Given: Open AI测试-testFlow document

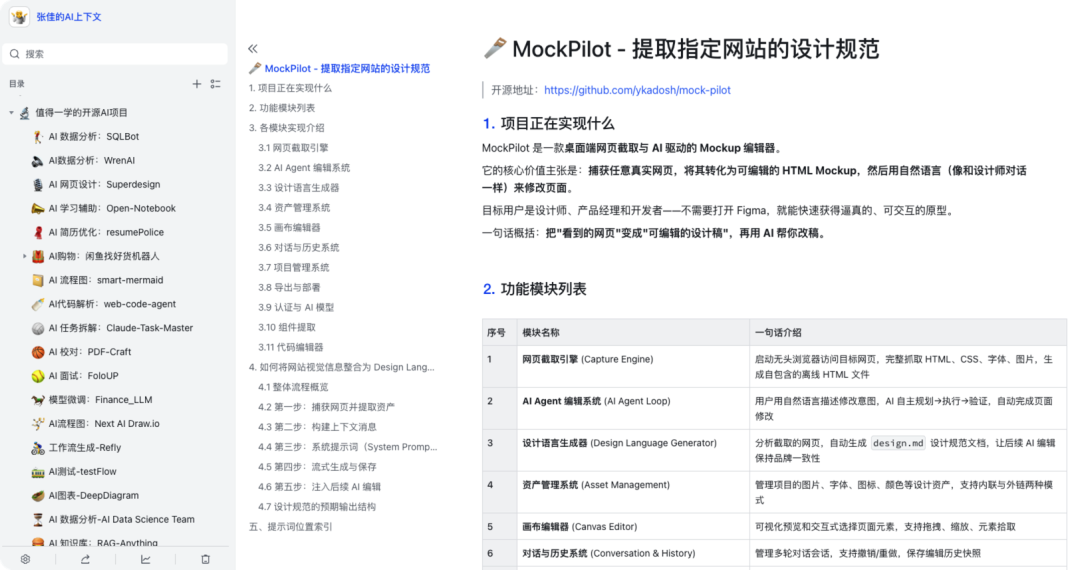Looking at the screenshot, I should pyautogui.click(x=83, y=472).
